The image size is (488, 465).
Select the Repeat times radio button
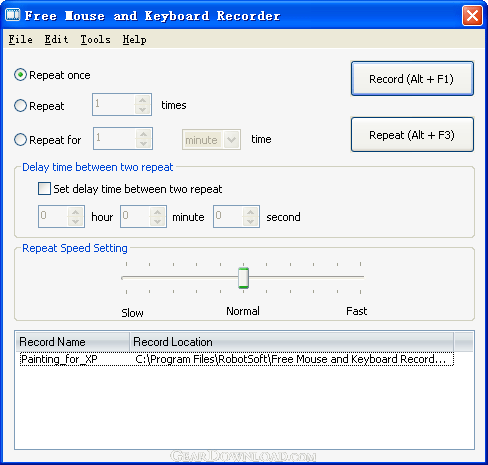click(20, 106)
